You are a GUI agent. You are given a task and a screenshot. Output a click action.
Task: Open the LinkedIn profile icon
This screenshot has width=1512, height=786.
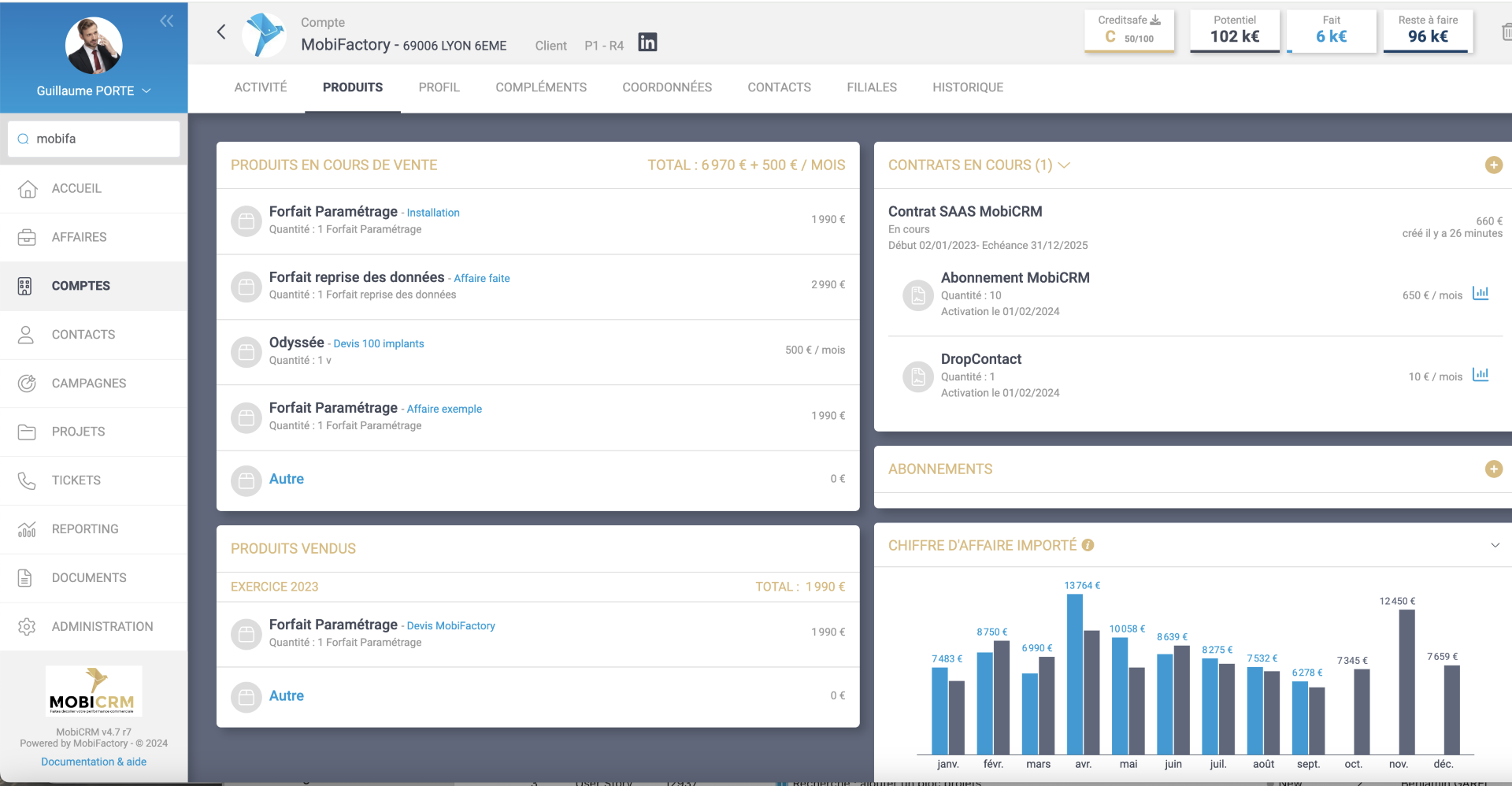point(647,43)
